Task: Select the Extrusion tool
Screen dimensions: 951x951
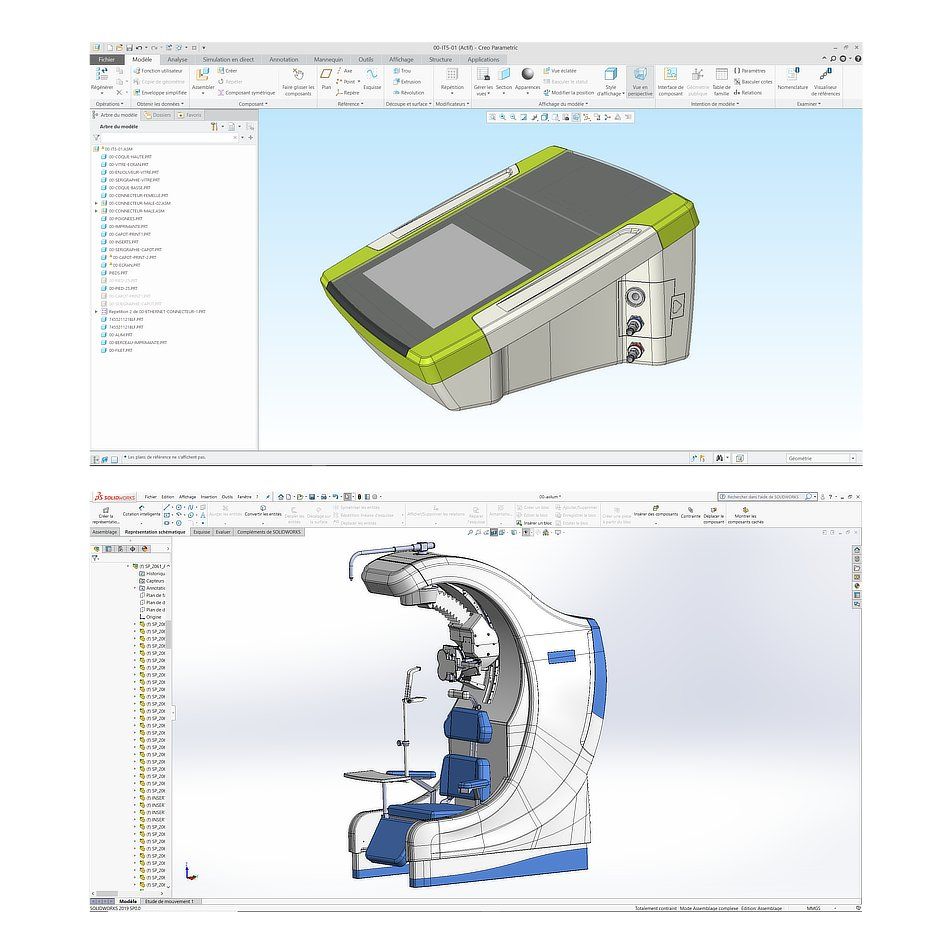Action: click(x=407, y=82)
